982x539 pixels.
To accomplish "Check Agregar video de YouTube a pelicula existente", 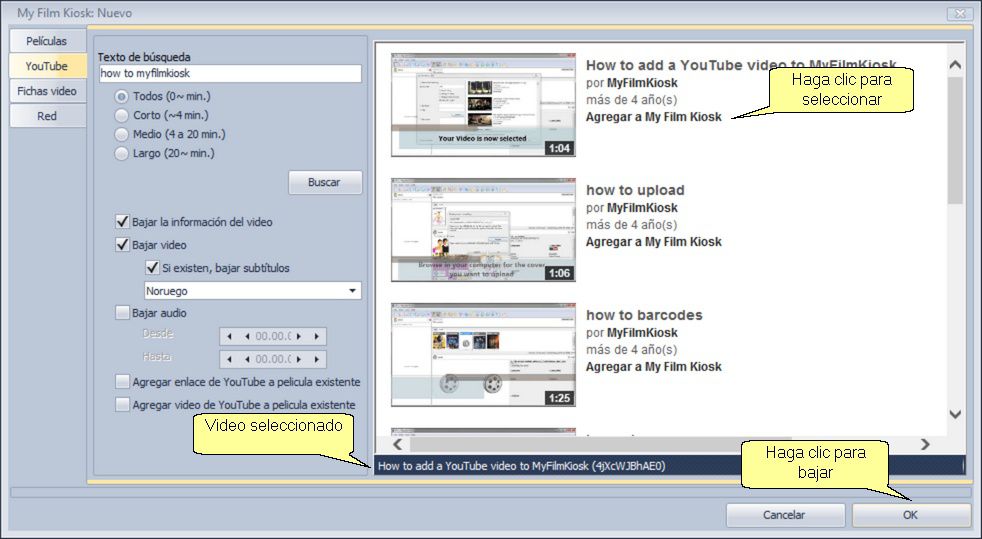I will (123, 404).
